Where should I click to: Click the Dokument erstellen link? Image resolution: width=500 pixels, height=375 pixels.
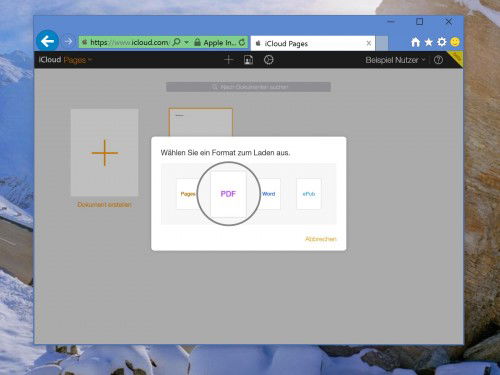[x=104, y=205]
